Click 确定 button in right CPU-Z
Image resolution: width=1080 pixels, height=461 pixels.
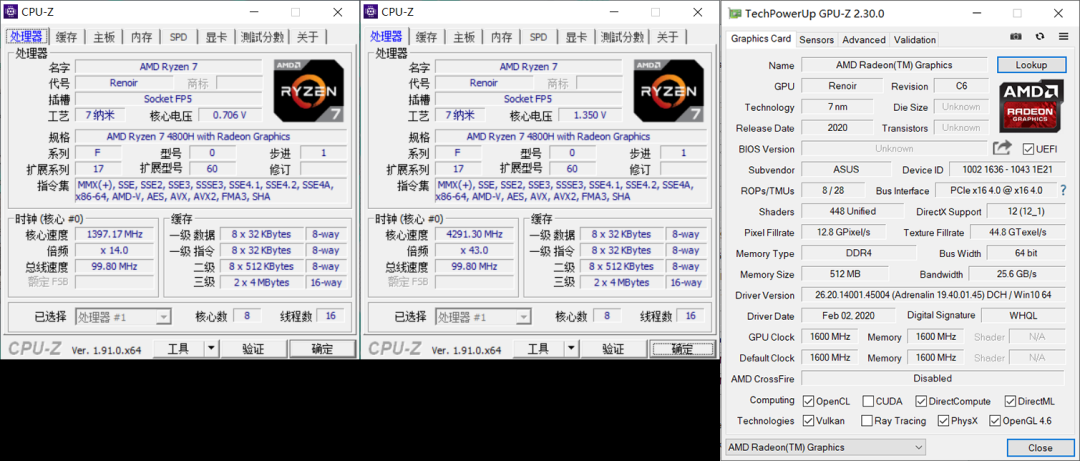click(x=682, y=349)
